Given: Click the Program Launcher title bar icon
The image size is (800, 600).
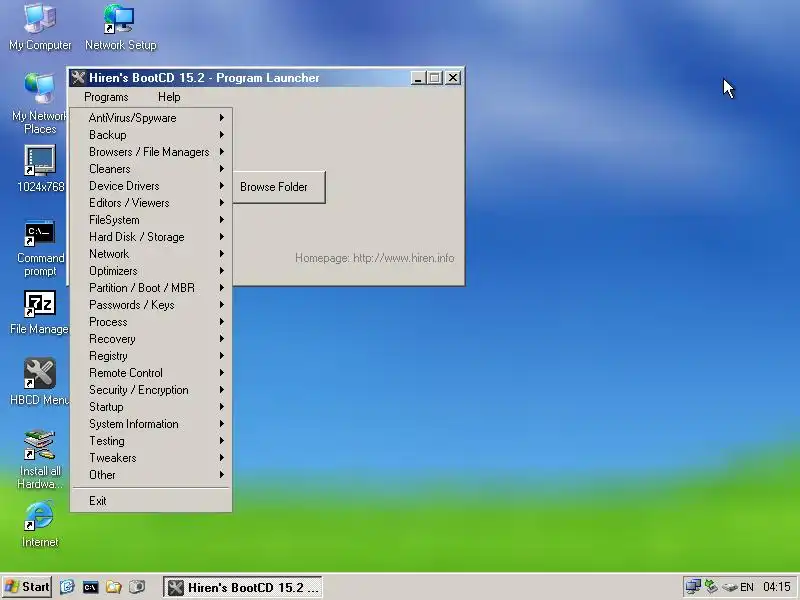Looking at the screenshot, I should [x=78, y=78].
